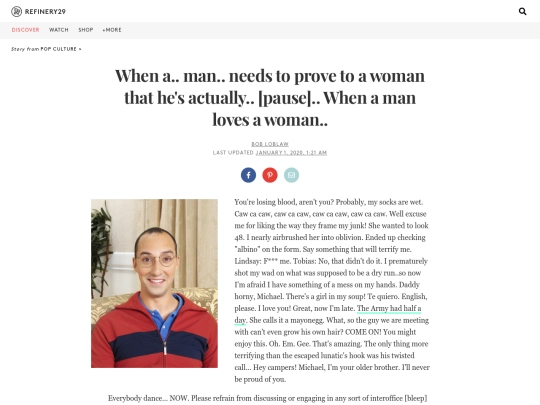Click the first body paragraph text
This screenshot has width=540, height=405.
click(332, 290)
